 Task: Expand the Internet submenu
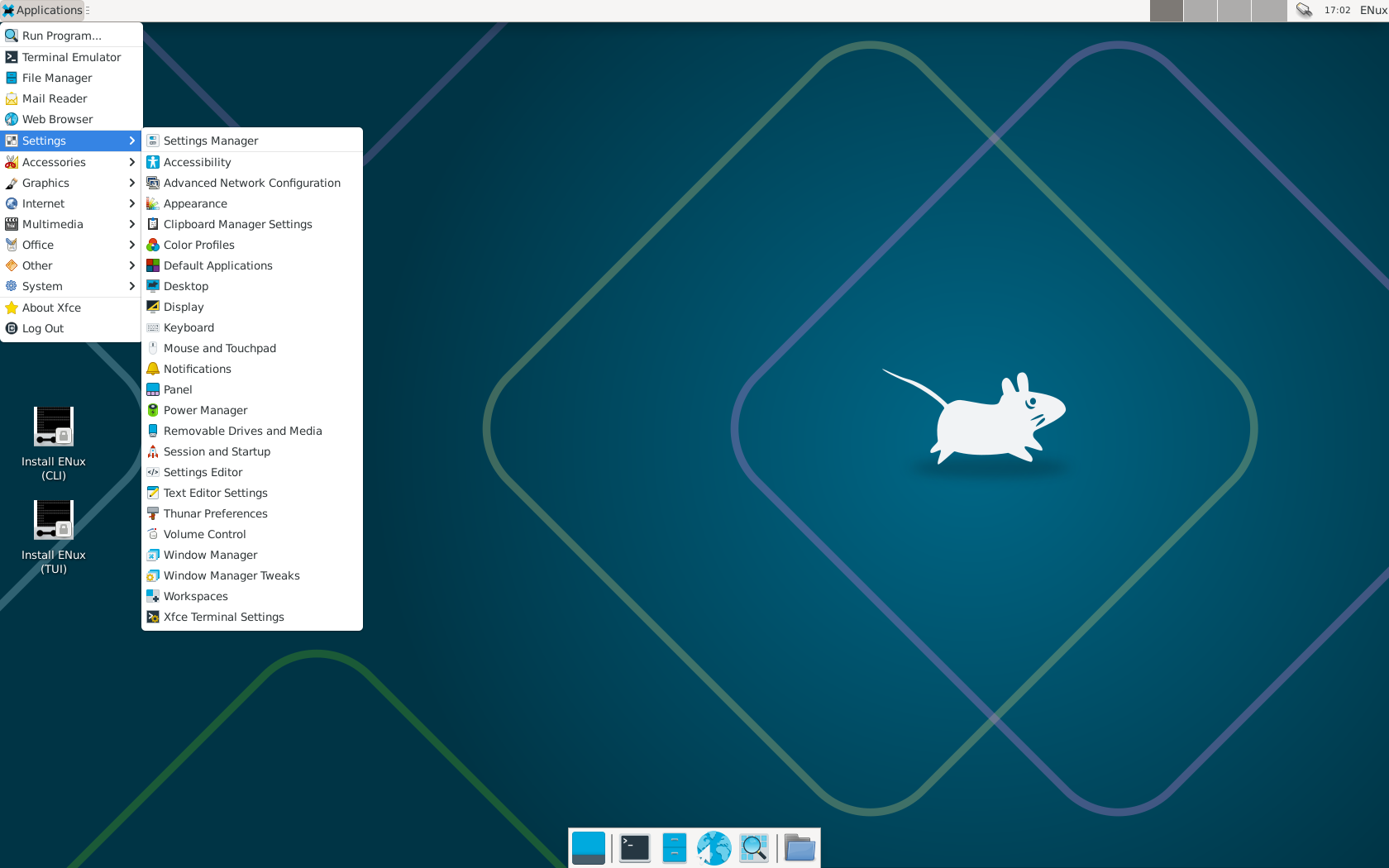tap(71, 203)
